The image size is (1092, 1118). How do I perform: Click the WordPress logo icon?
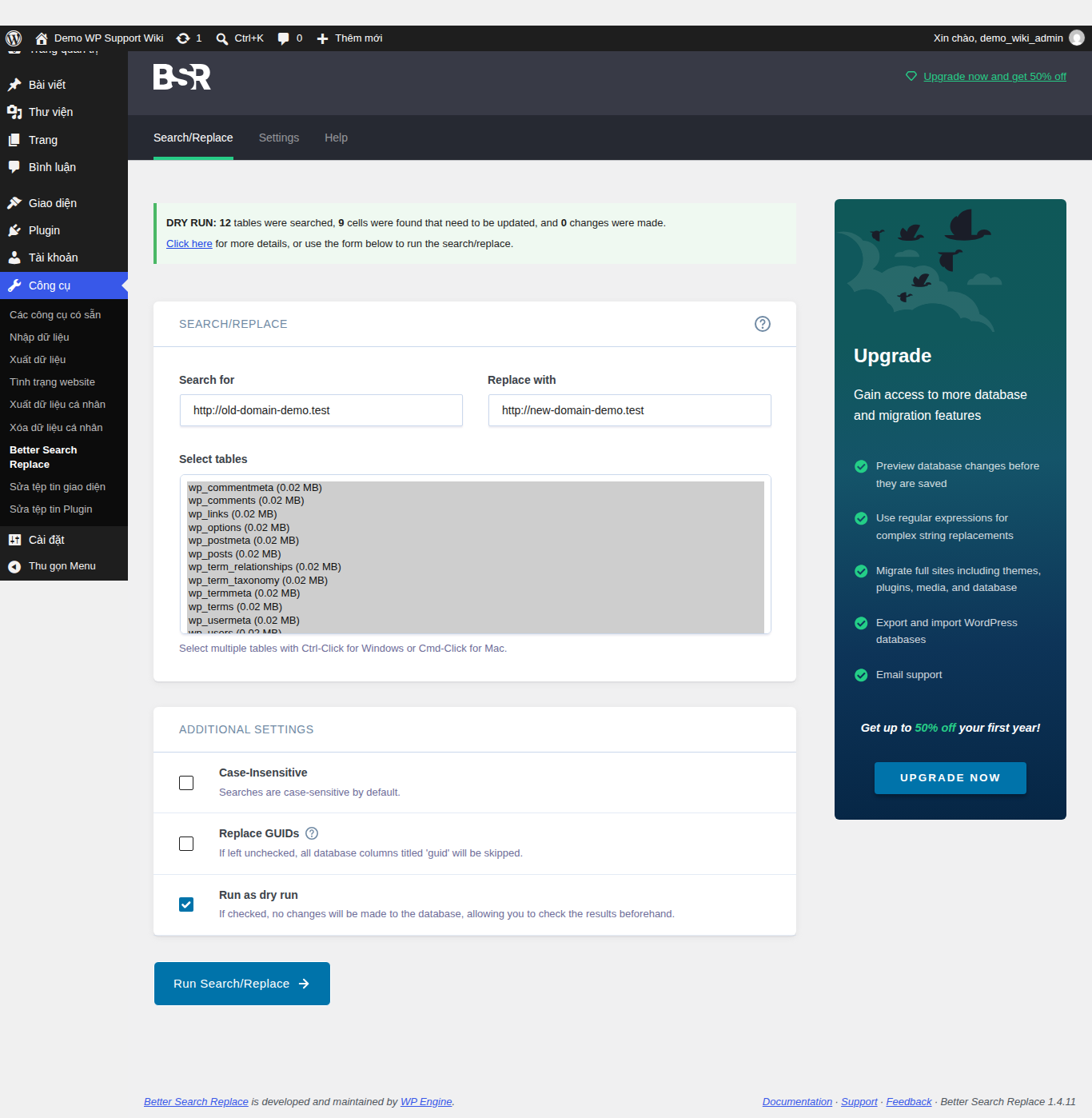(x=14, y=38)
